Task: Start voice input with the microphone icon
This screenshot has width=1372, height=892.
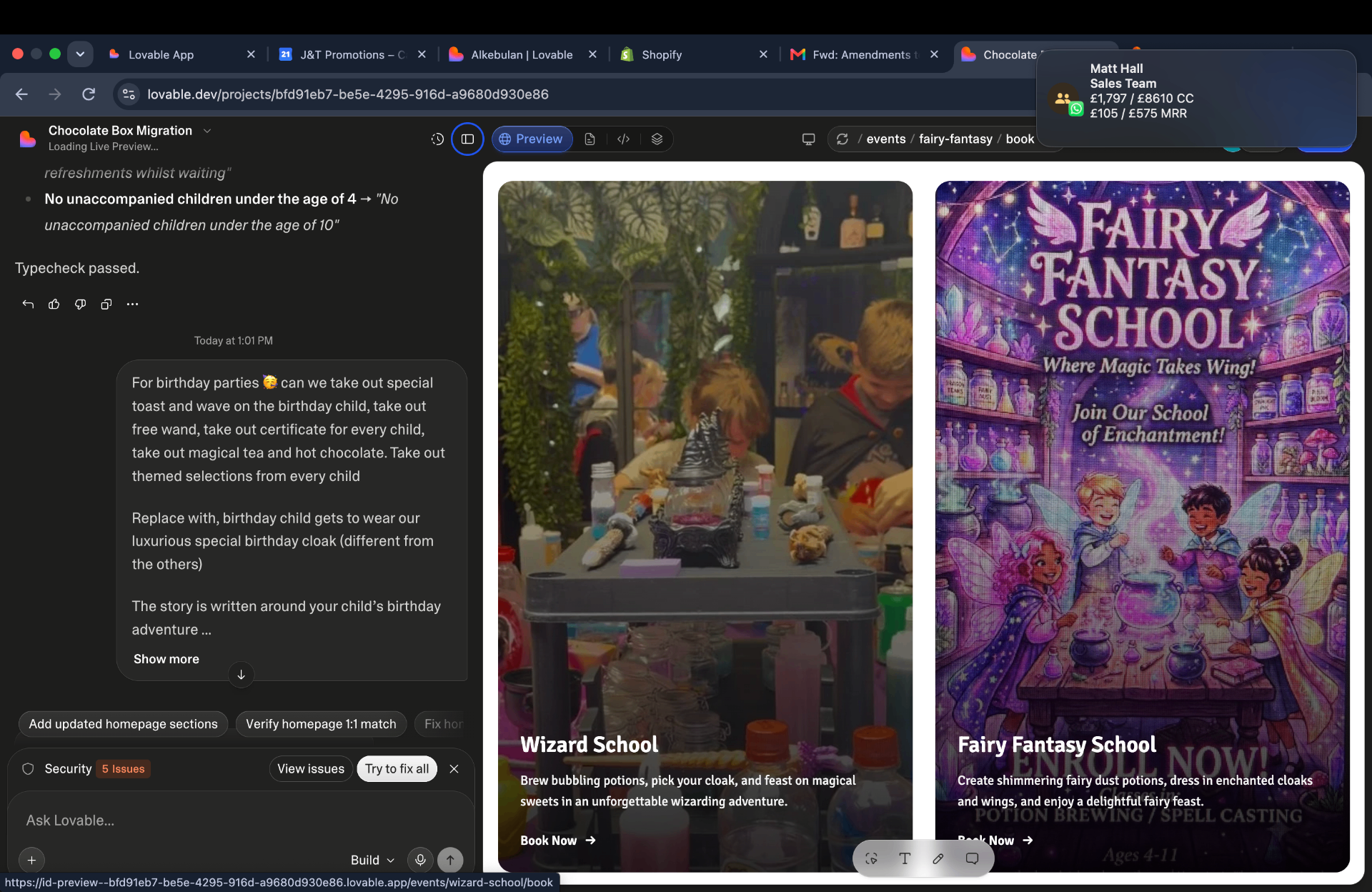Action: click(420, 860)
